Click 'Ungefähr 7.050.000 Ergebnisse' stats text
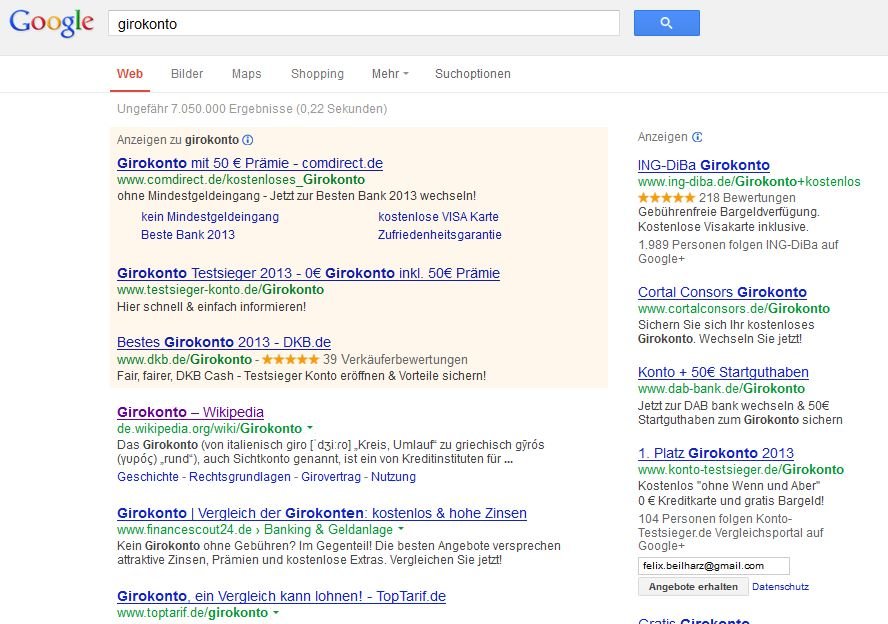 coord(252,109)
